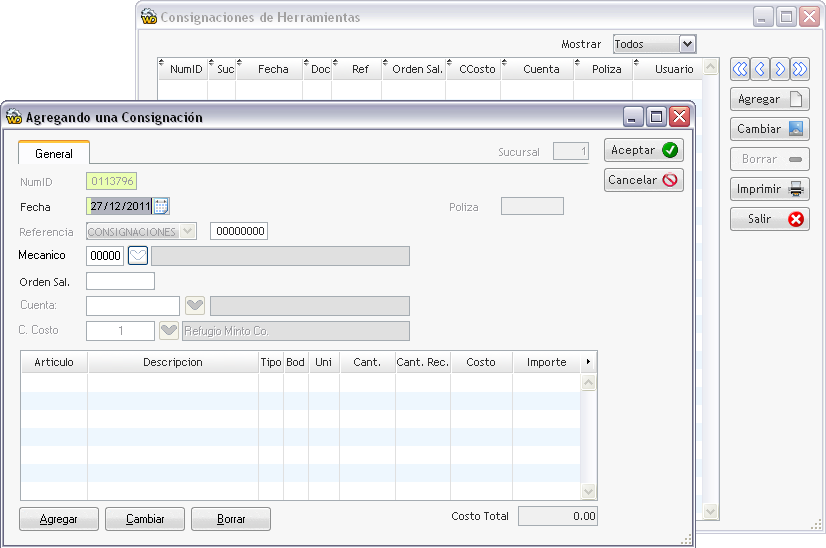This screenshot has width=826, height=548.
Task: Open the Fecha calendar picker icon
Action: point(162,206)
